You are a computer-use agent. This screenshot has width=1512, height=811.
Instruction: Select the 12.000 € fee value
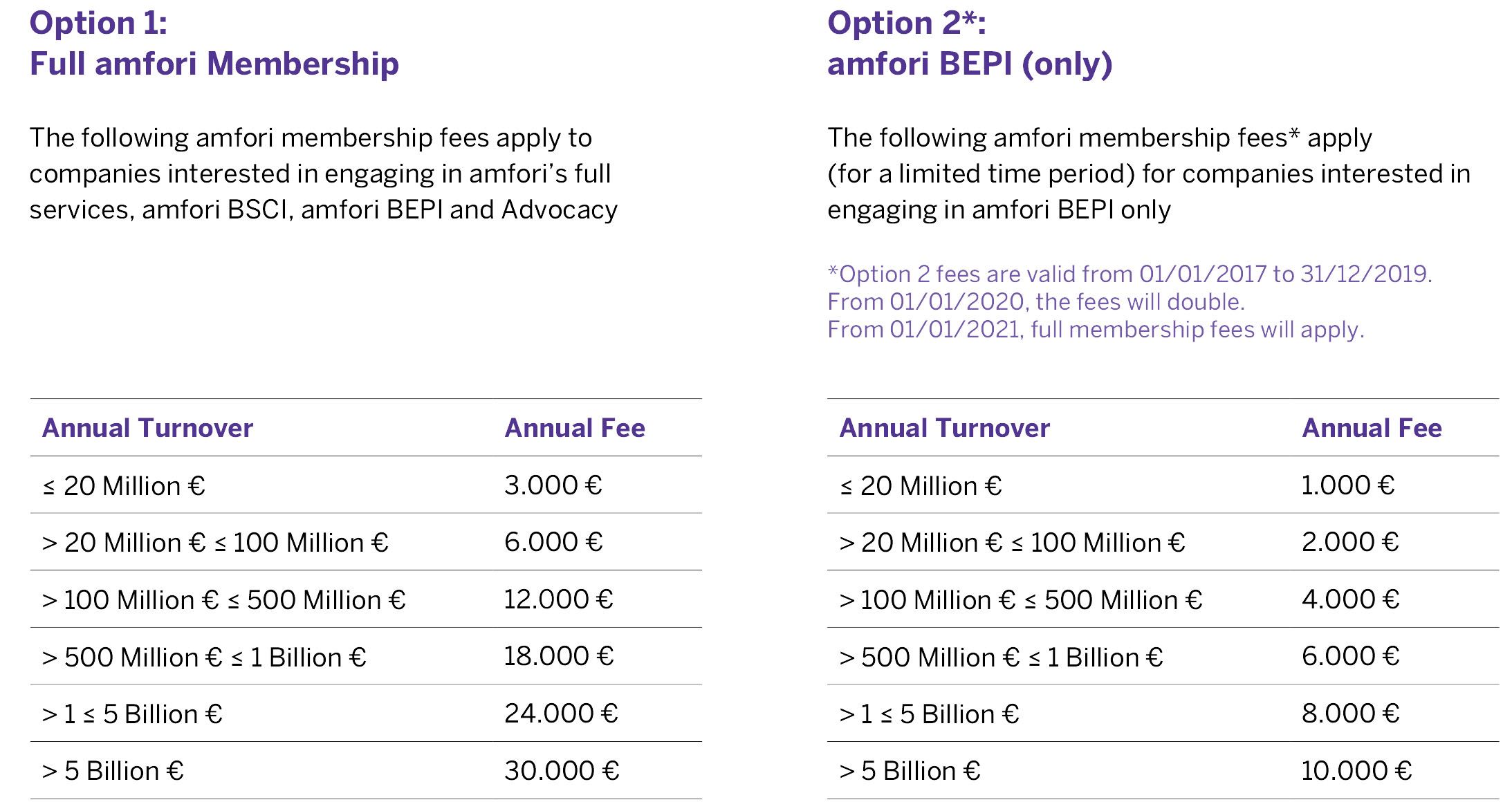tap(558, 599)
